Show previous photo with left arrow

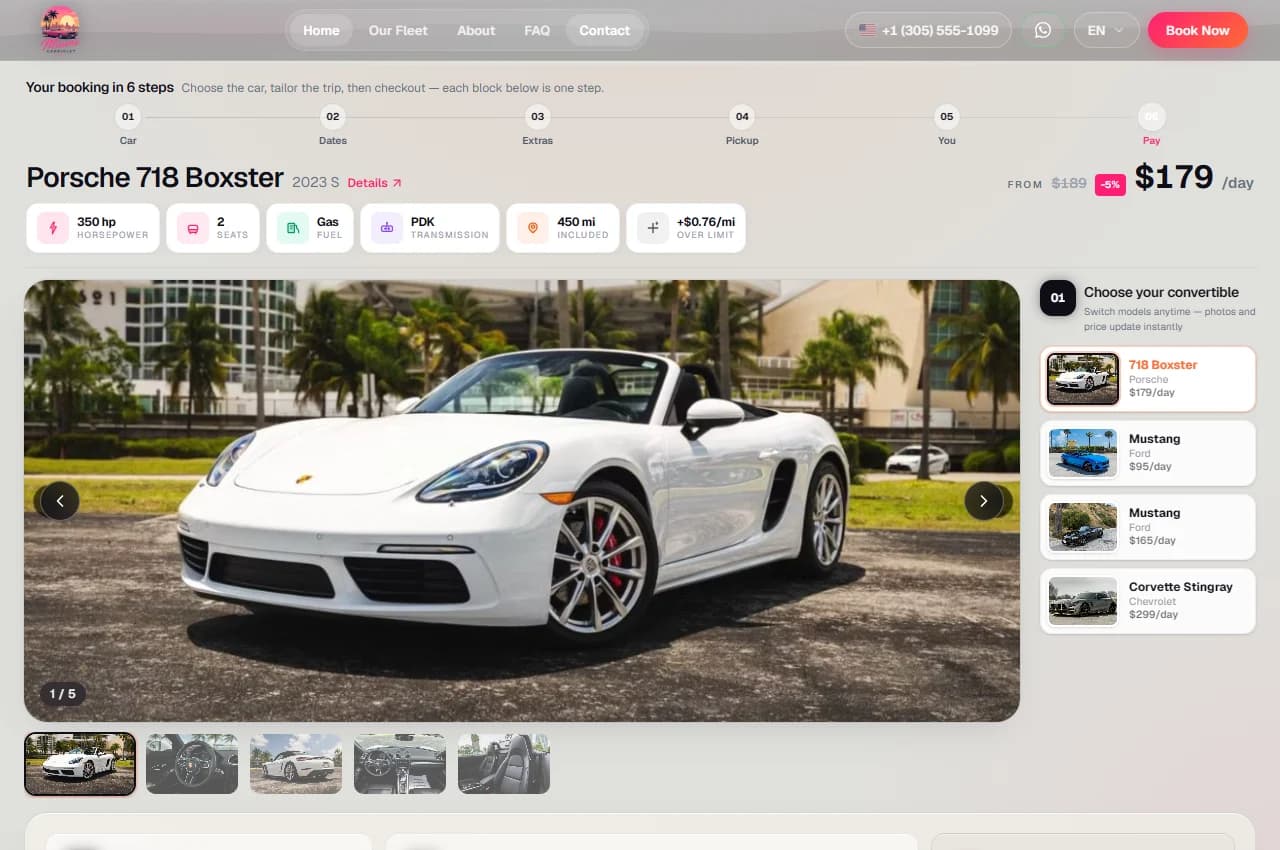[60, 501]
